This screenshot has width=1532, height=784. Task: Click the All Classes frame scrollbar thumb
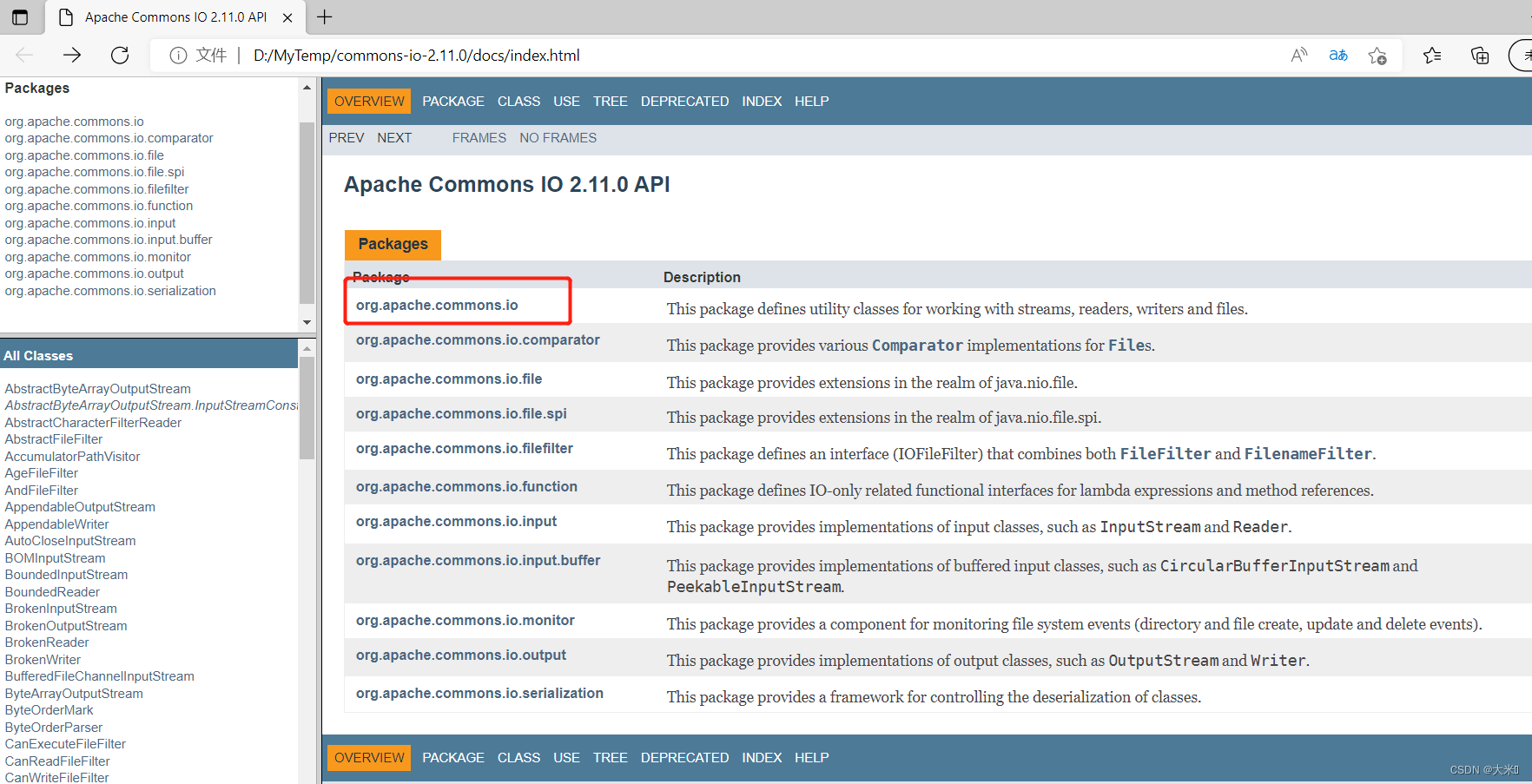(307, 408)
